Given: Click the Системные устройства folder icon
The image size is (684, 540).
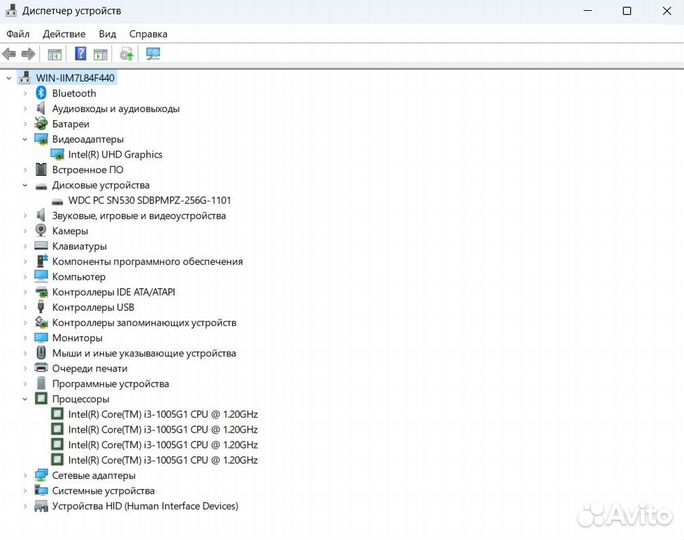Looking at the screenshot, I should pyautogui.click(x=41, y=490).
